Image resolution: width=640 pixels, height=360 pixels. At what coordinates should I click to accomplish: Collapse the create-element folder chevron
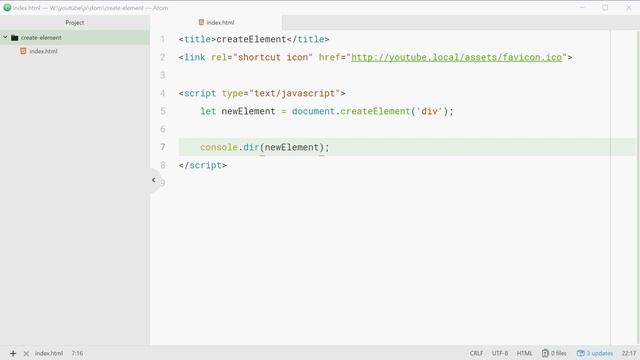[x=5, y=37]
